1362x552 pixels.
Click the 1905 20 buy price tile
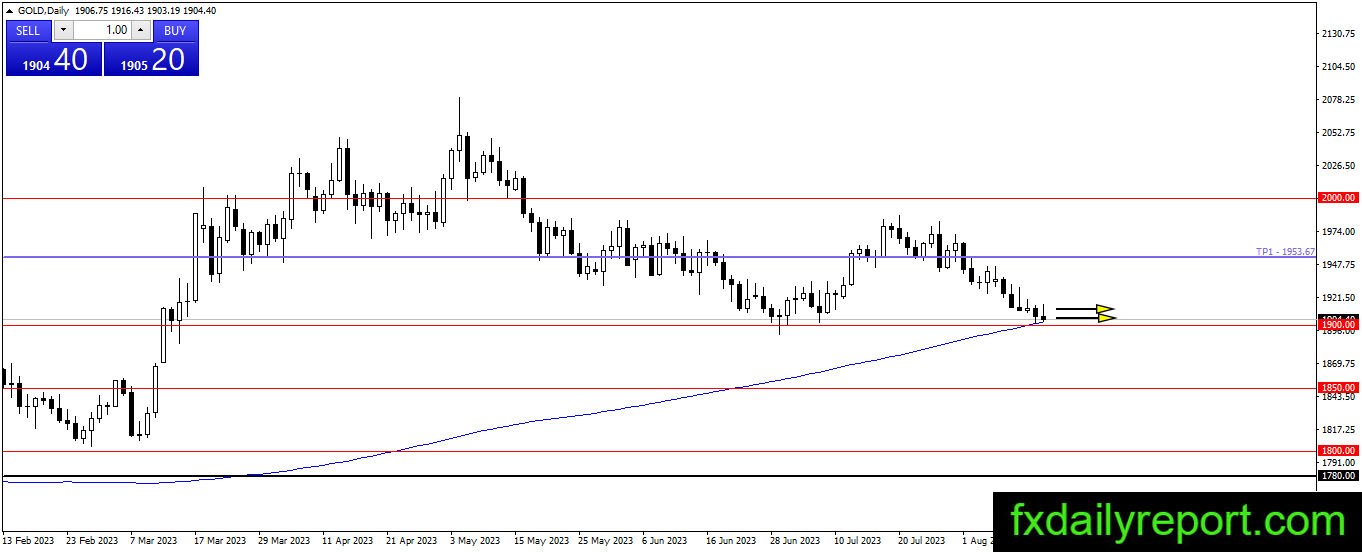point(151,59)
